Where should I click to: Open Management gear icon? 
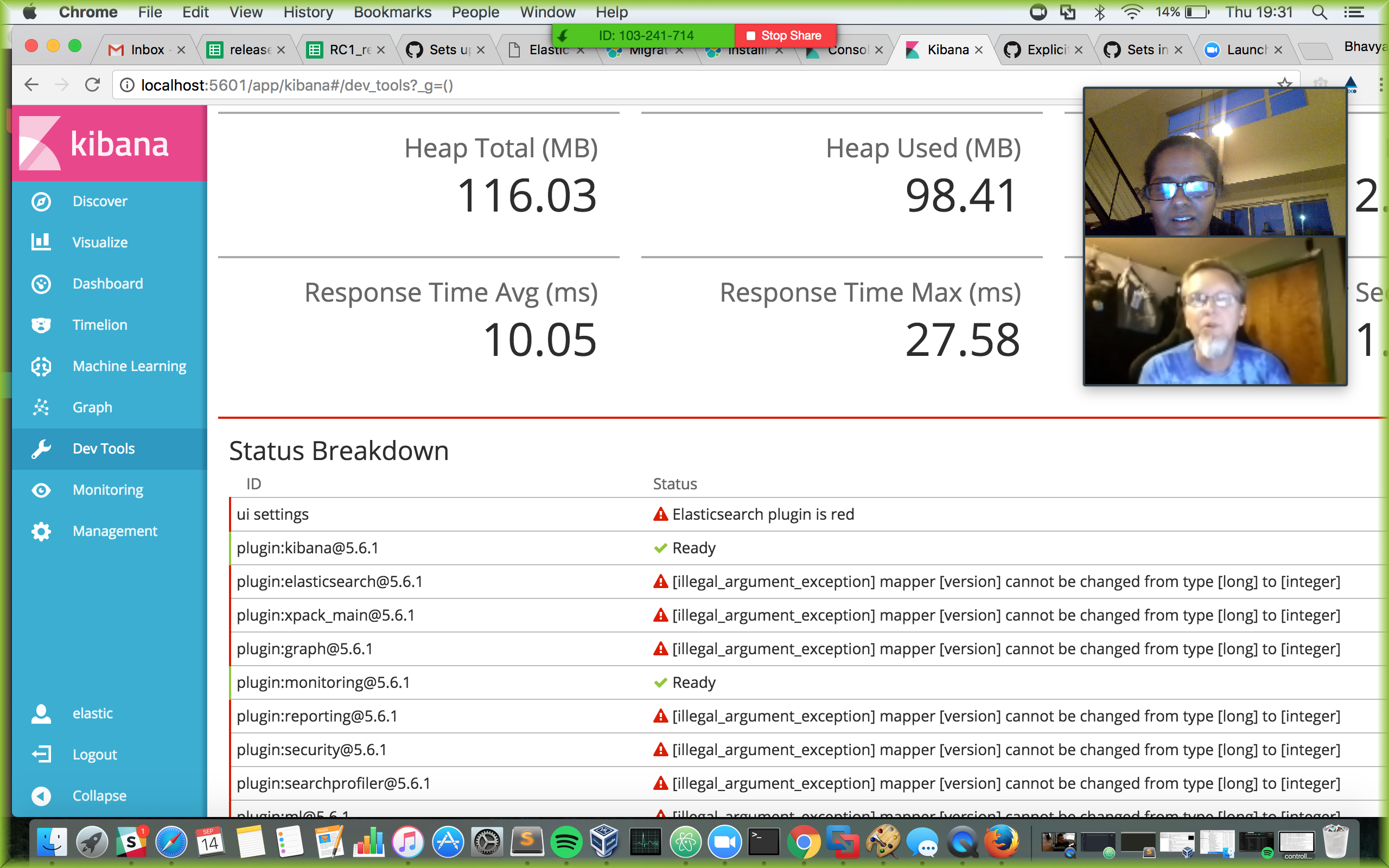pos(41,532)
